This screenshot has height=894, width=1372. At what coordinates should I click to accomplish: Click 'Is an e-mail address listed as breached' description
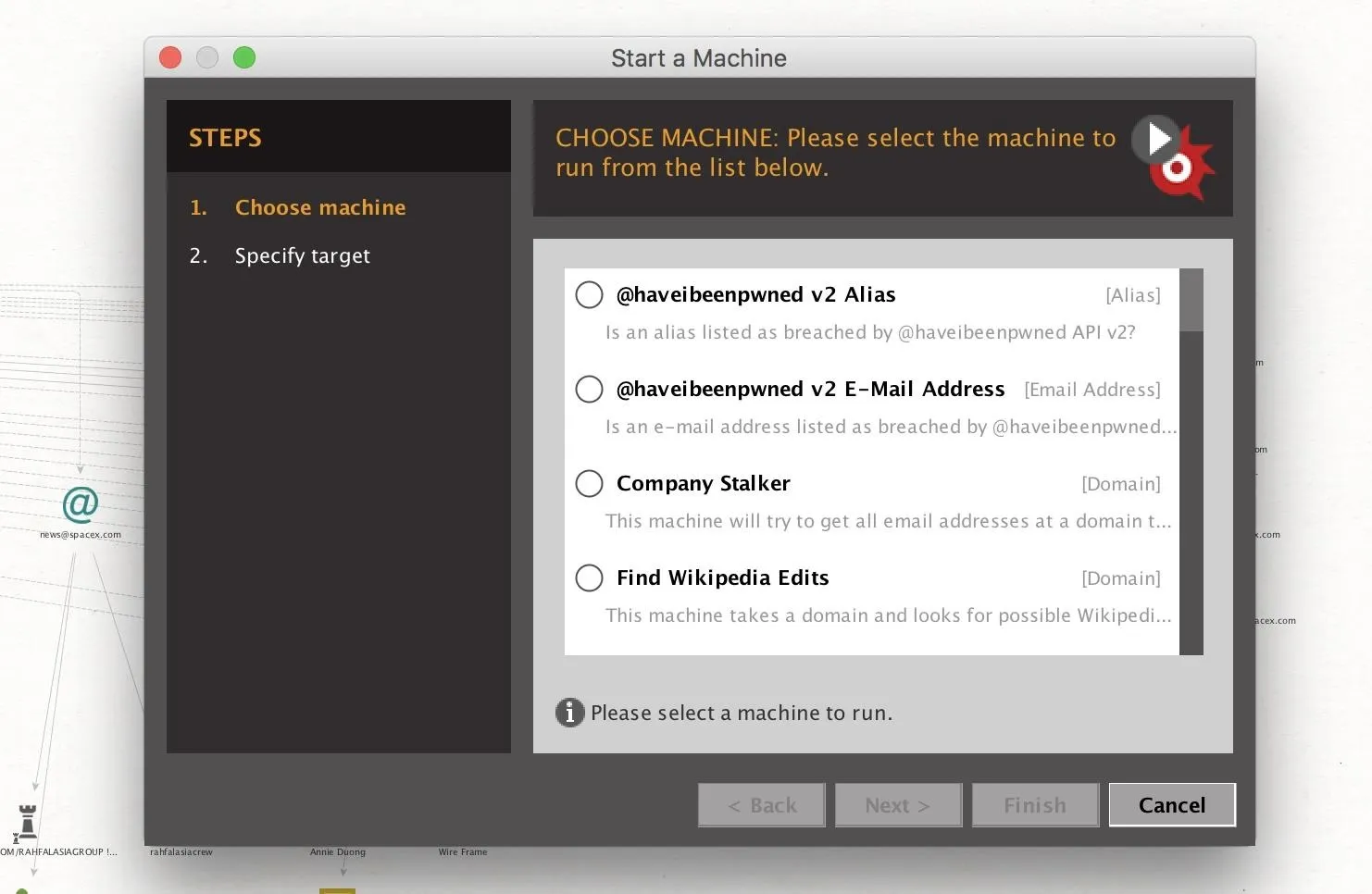(x=891, y=427)
